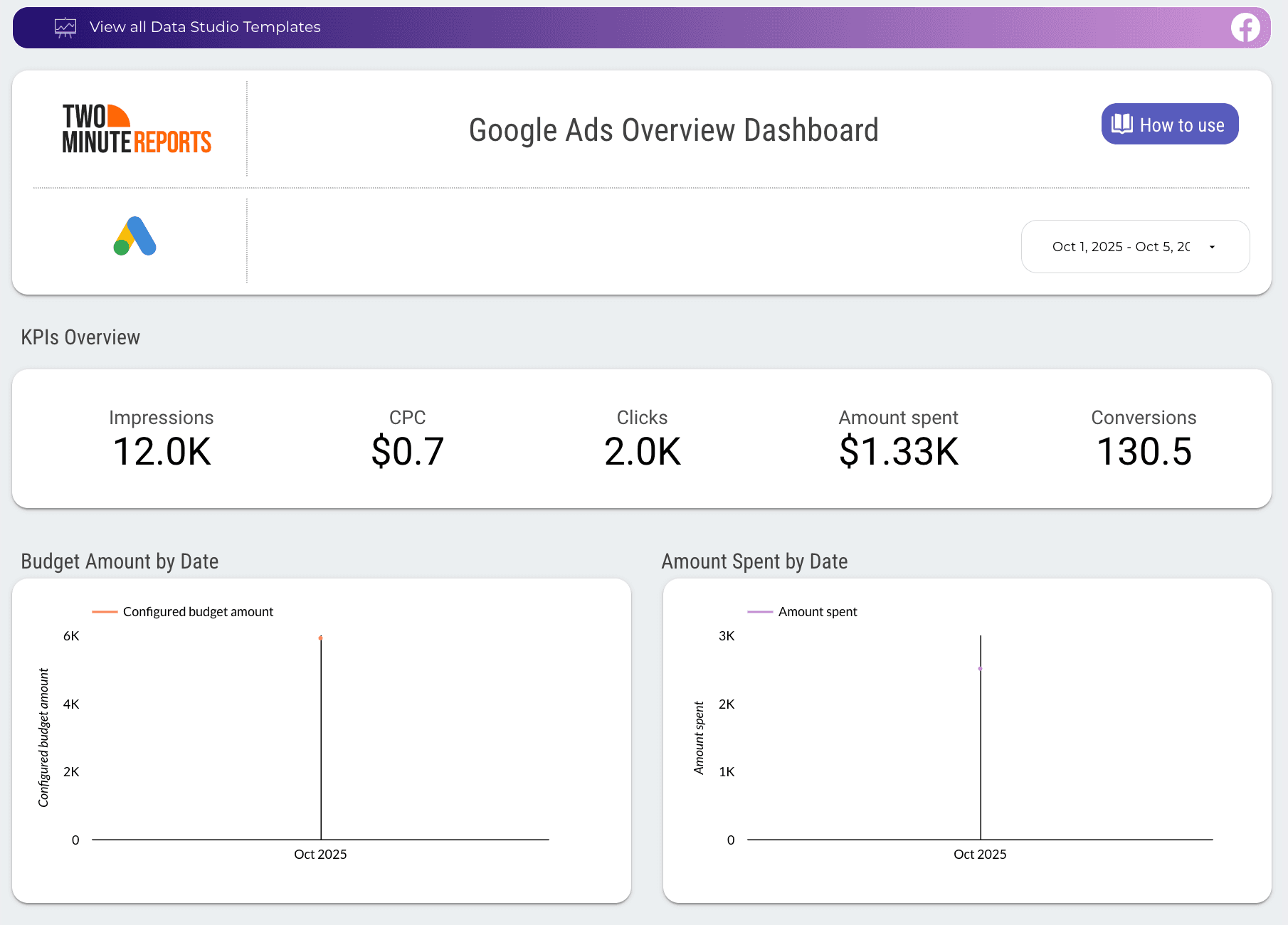Click the data point on Amount Spent chart

click(x=980, y=669)
